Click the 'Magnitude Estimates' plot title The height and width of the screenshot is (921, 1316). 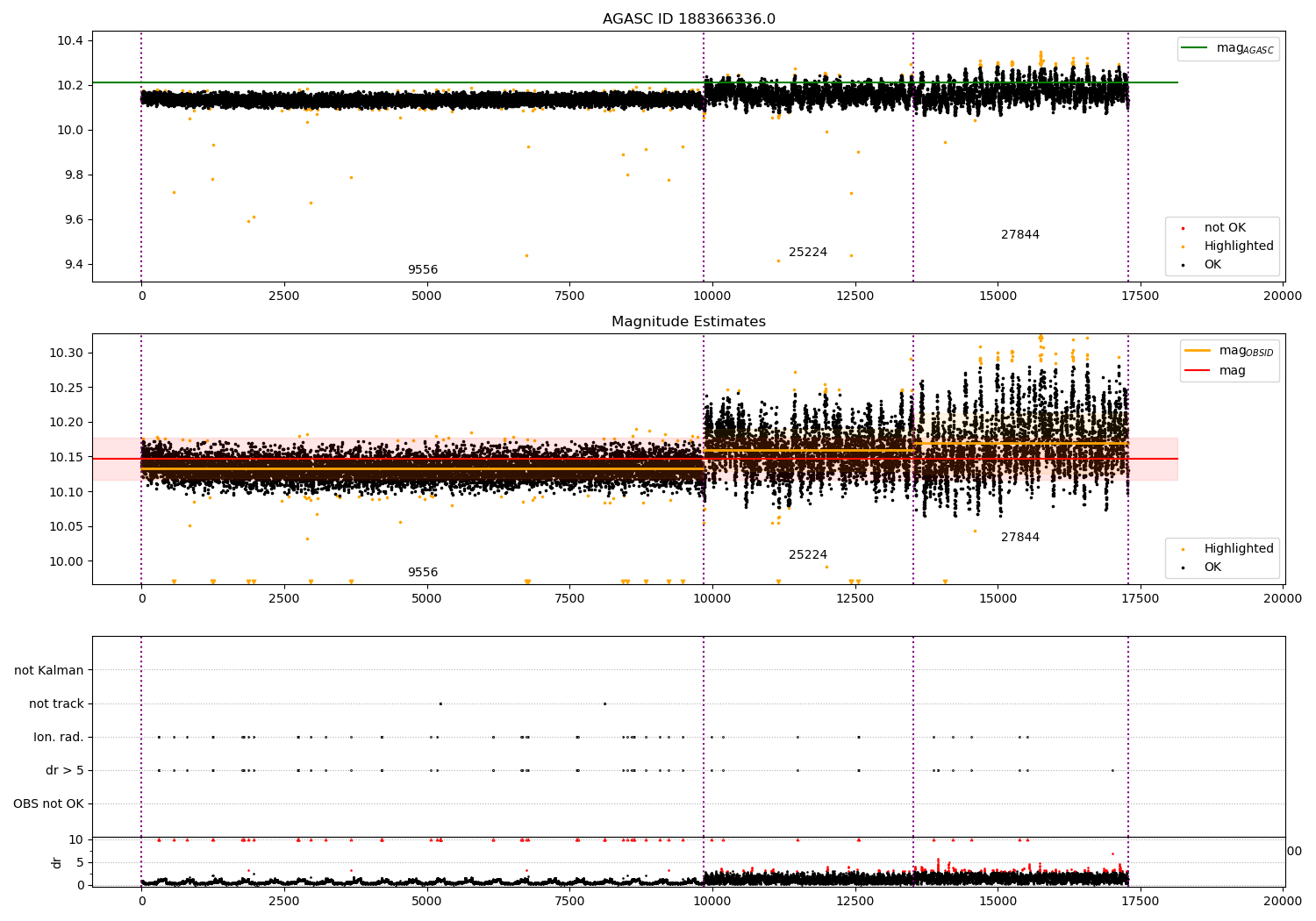pyautogui.click(x=689, y=322)
